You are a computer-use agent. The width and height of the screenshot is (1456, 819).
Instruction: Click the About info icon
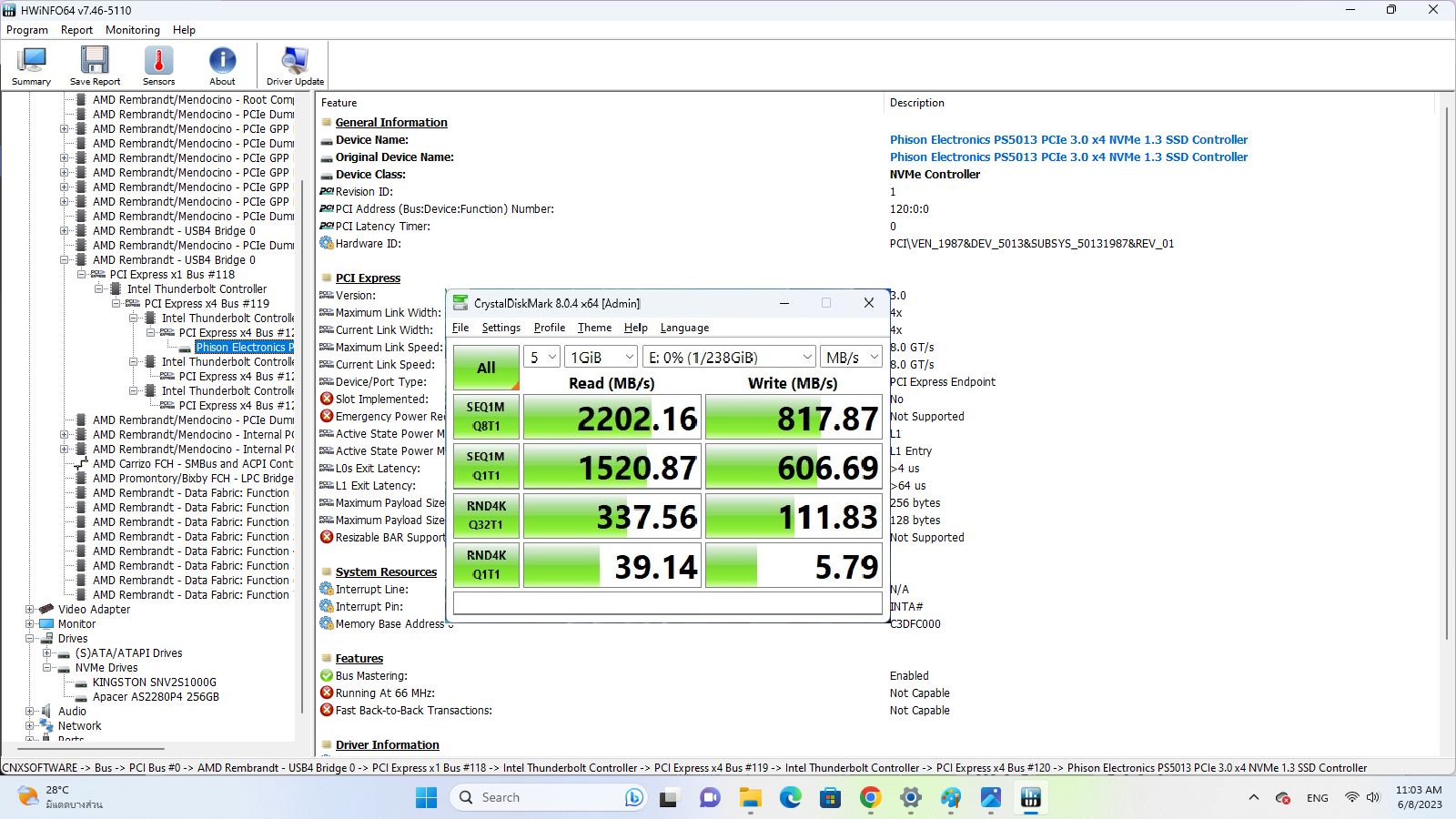tap(222, 60)
